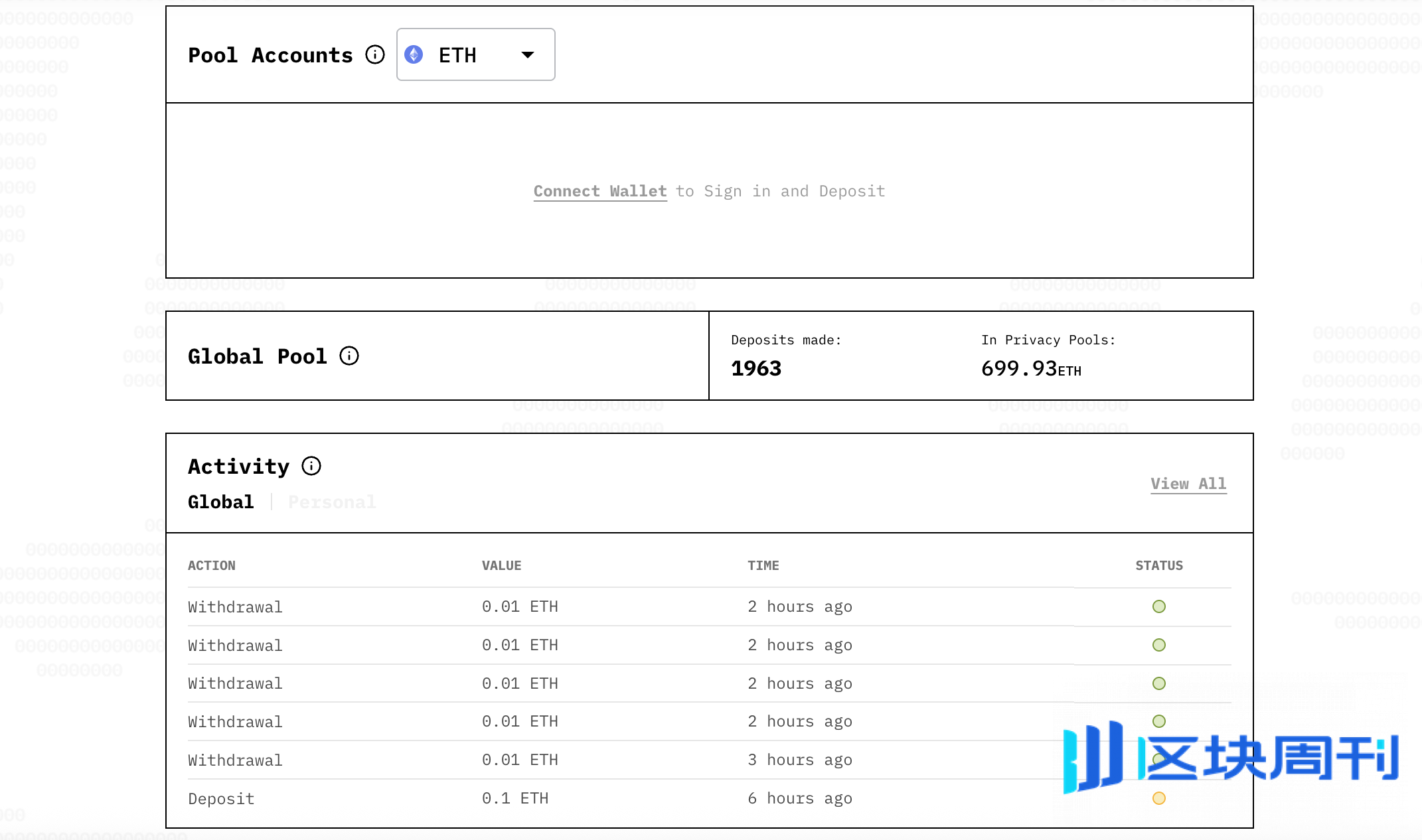Open the ETH asset dropdown

tap(475, 54)
